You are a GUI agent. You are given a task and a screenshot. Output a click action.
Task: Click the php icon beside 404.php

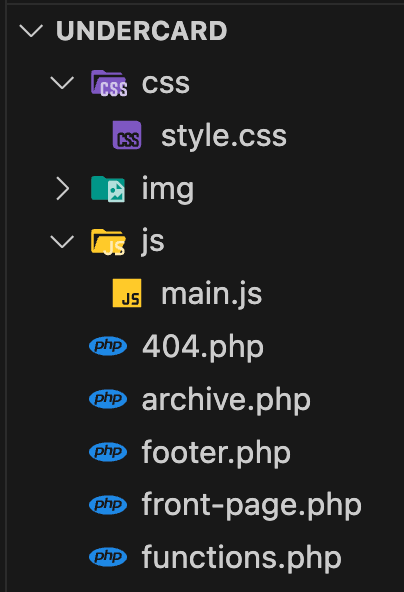click(x=108, y=346)
